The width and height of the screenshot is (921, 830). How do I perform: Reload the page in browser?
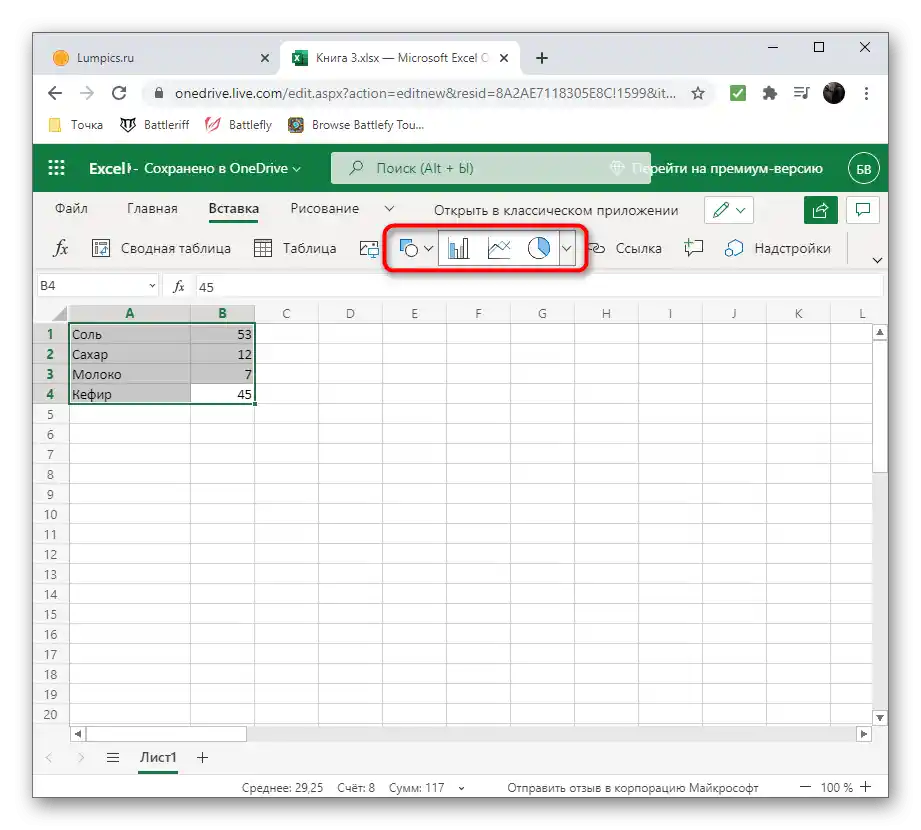point(119,93)
